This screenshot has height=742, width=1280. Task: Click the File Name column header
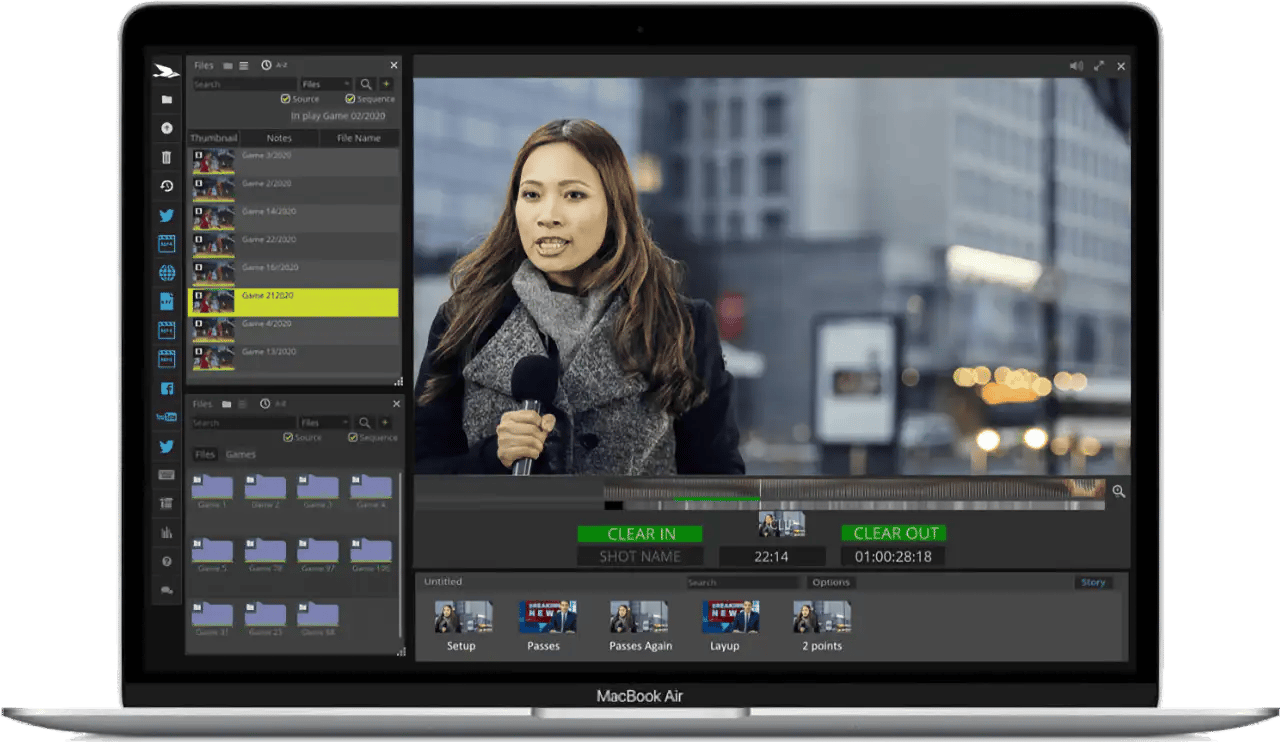pos(358,138)
